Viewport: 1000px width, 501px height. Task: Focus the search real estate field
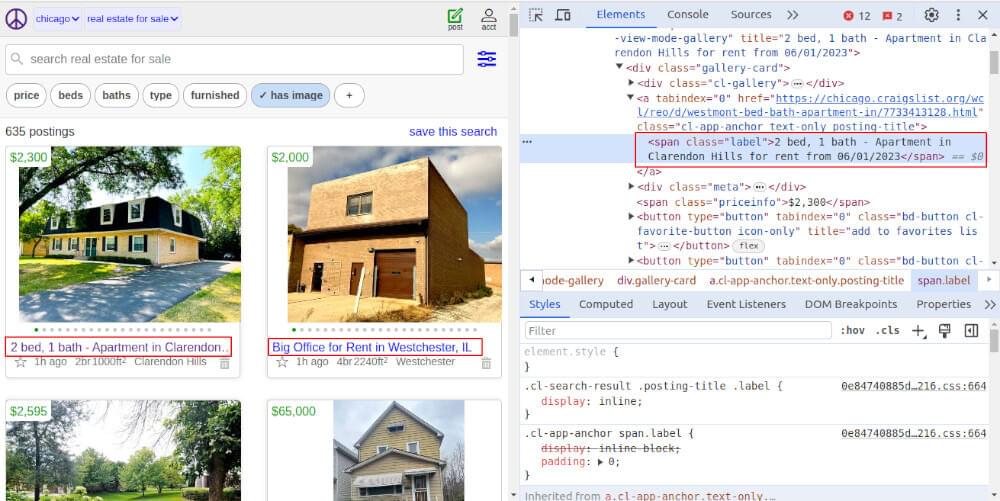[x=235, y=59]
